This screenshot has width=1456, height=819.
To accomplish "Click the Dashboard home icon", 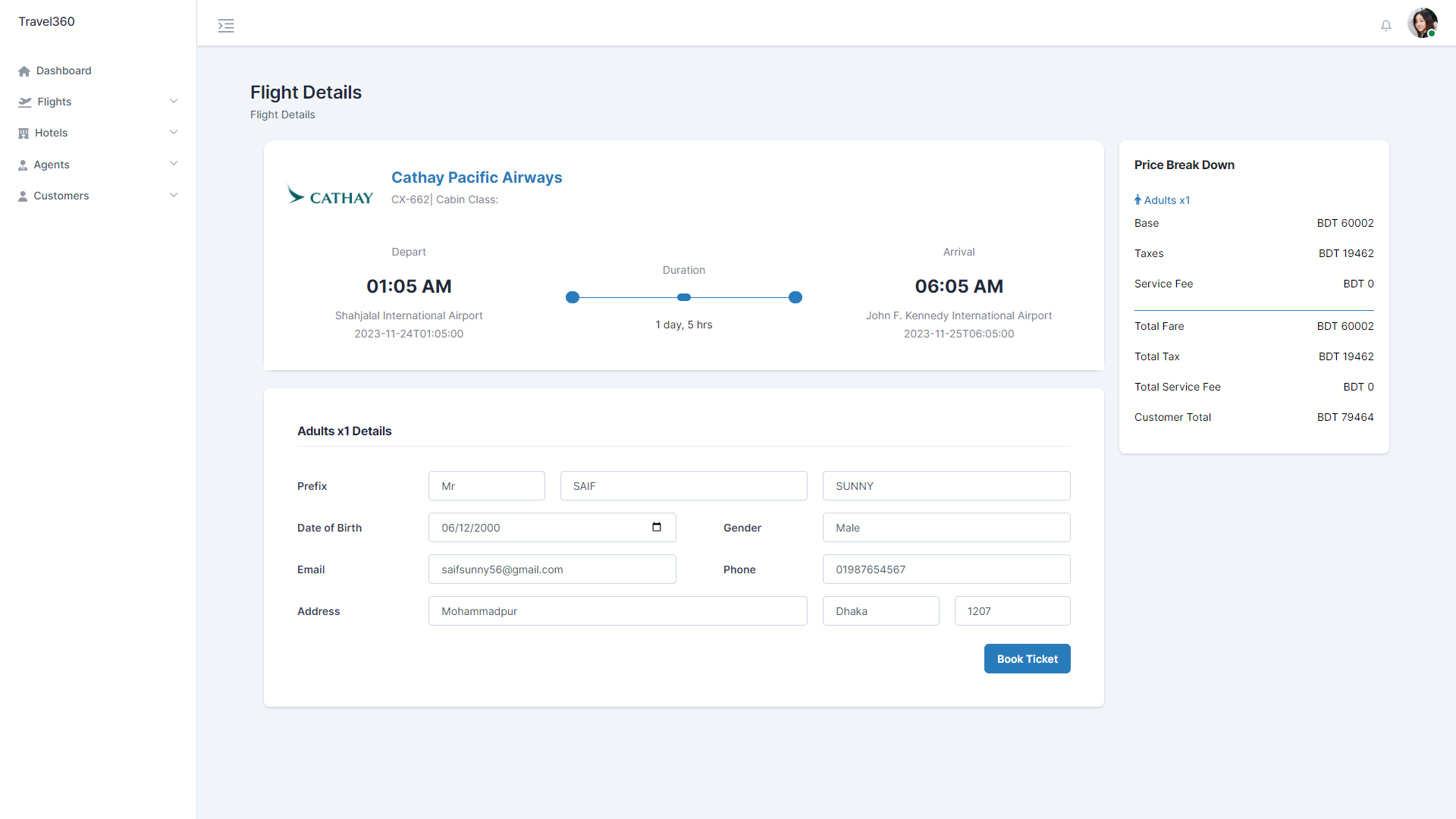I will click(x=24, y=71).
